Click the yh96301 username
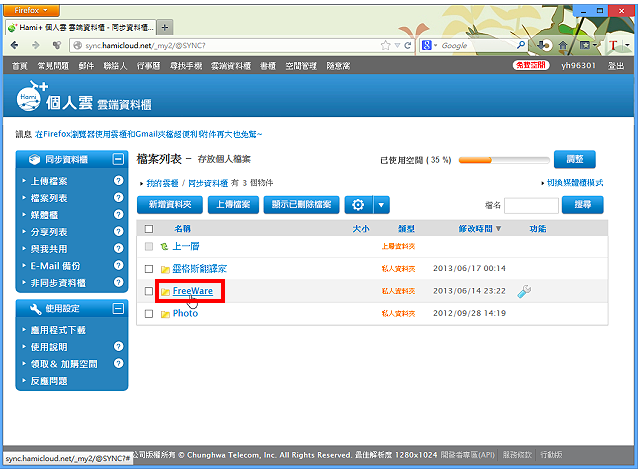The image size is (642, 474). pos(578,65)
